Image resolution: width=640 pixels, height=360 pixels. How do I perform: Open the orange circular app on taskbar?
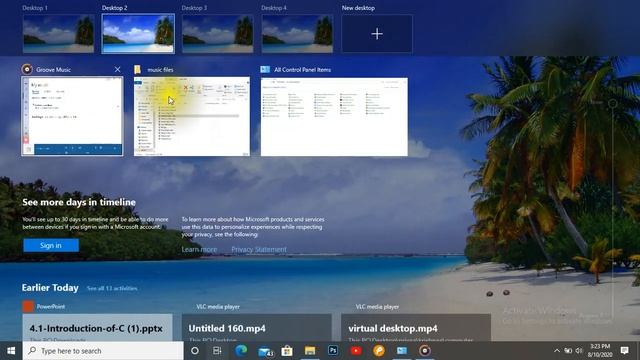click(x=379, y=351)
